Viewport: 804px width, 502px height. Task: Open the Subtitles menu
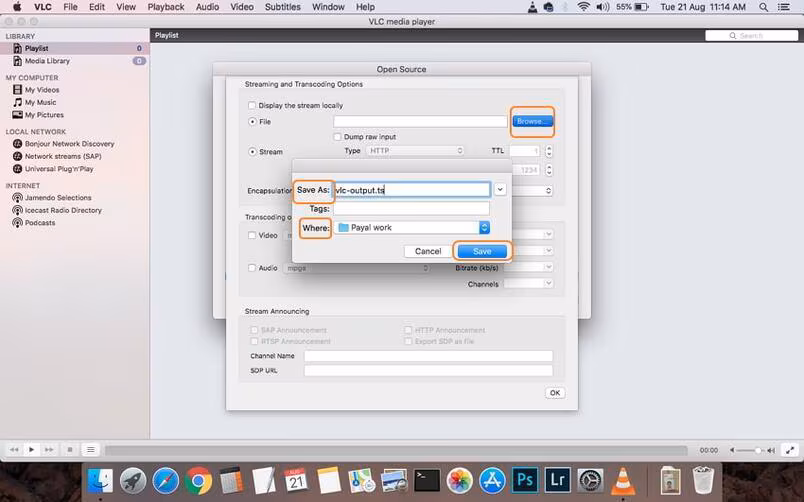pyautogui.click(x=283, y=7)
